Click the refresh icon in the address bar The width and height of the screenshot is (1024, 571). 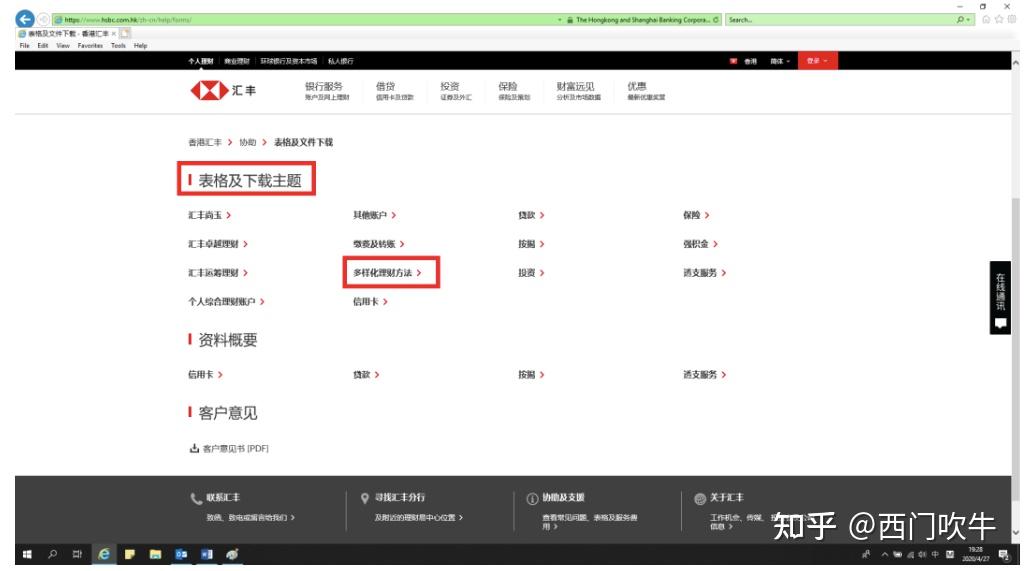716,20
